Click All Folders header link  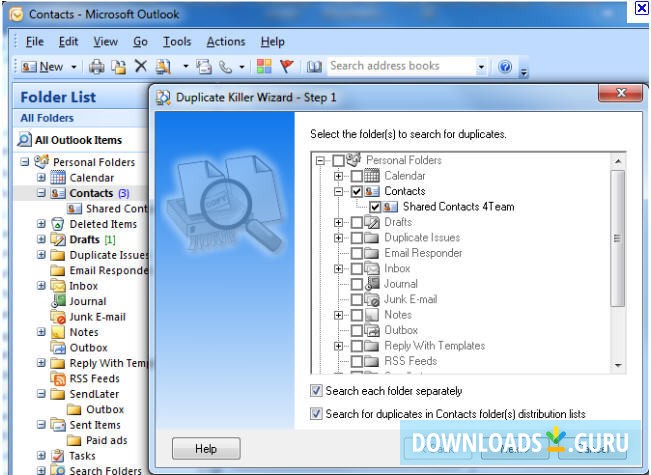pos(47,118)
